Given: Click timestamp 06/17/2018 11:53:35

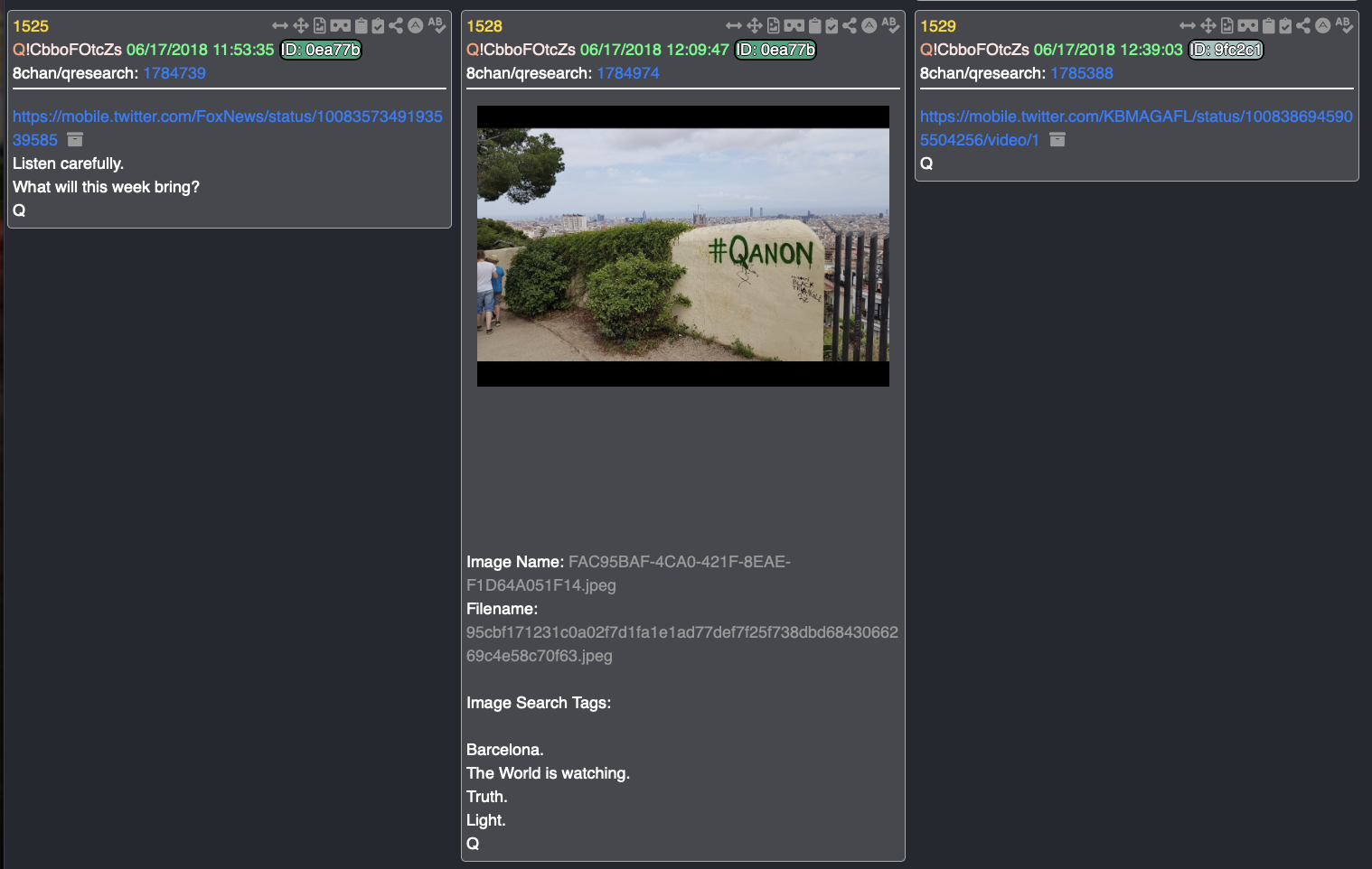Looking at the screenshot, I should coord(200,50).
